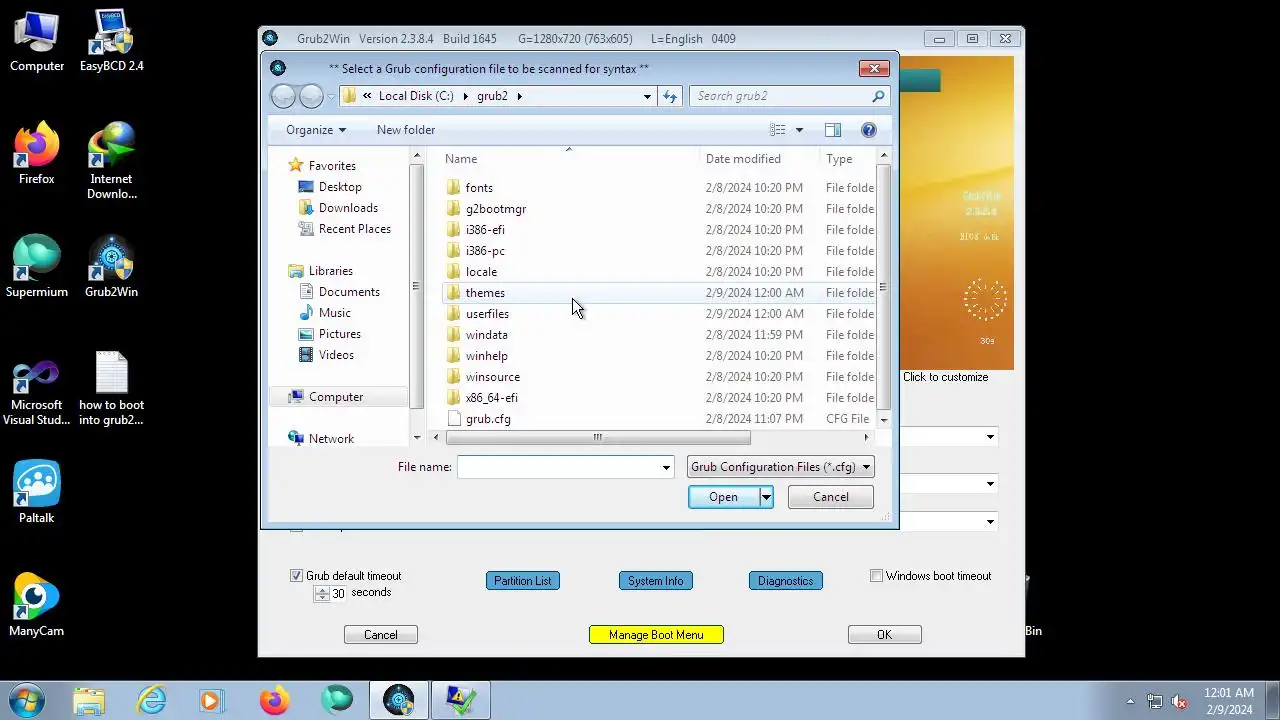Sort by Type column header
Viewport: 1280px width, 720px height.
(x=847, y=159)
